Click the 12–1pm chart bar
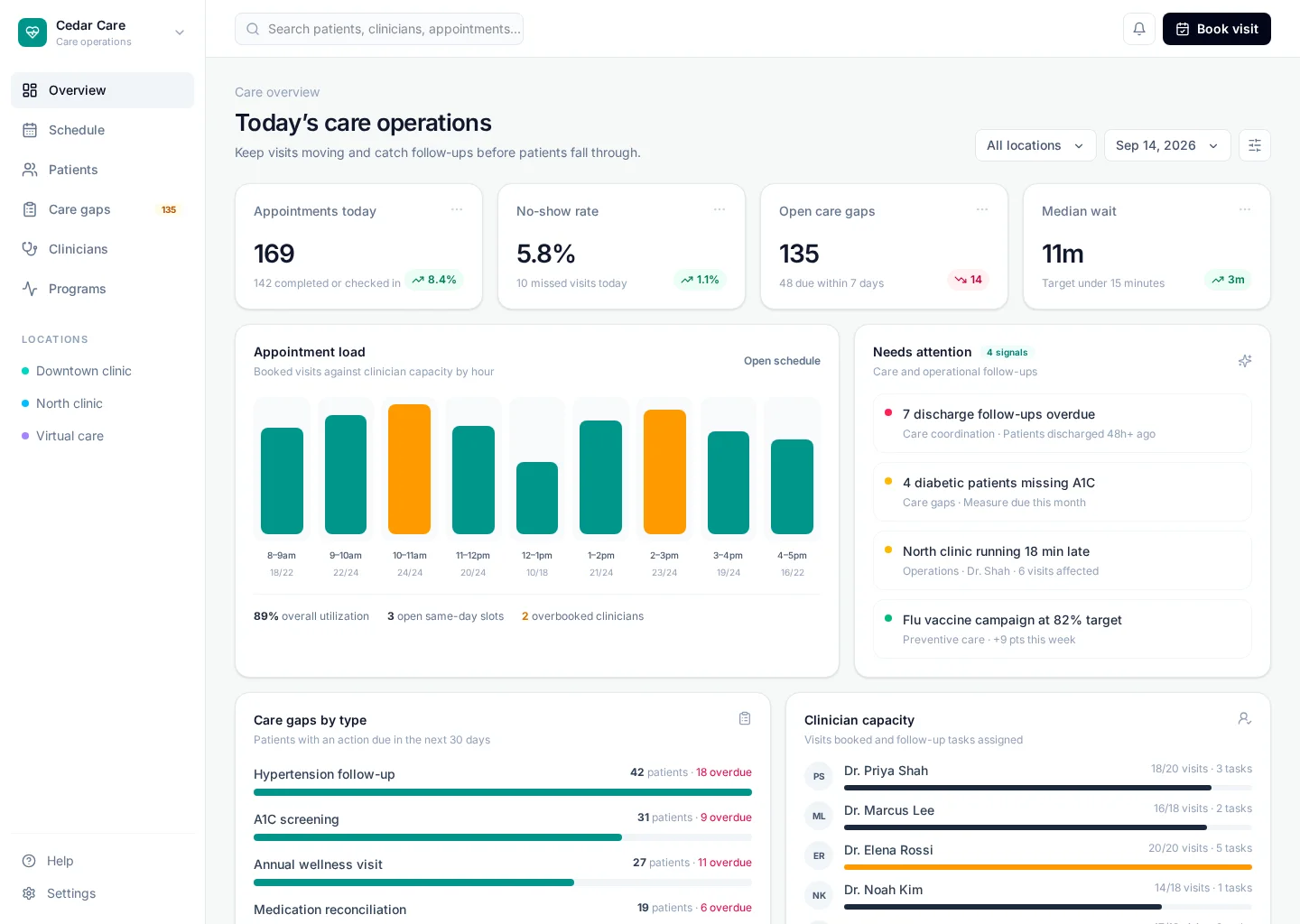Viewport: 1300px width, 924px height. tap(537, 498)
